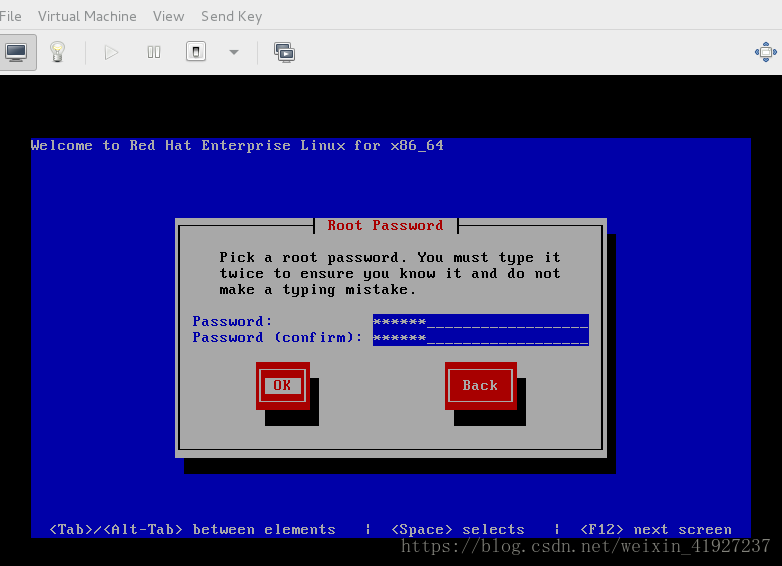Expand the shutdown options dropdown arrow
This screenshot has height=566, width=782.
pyautogui.click(x=233, y=52)
